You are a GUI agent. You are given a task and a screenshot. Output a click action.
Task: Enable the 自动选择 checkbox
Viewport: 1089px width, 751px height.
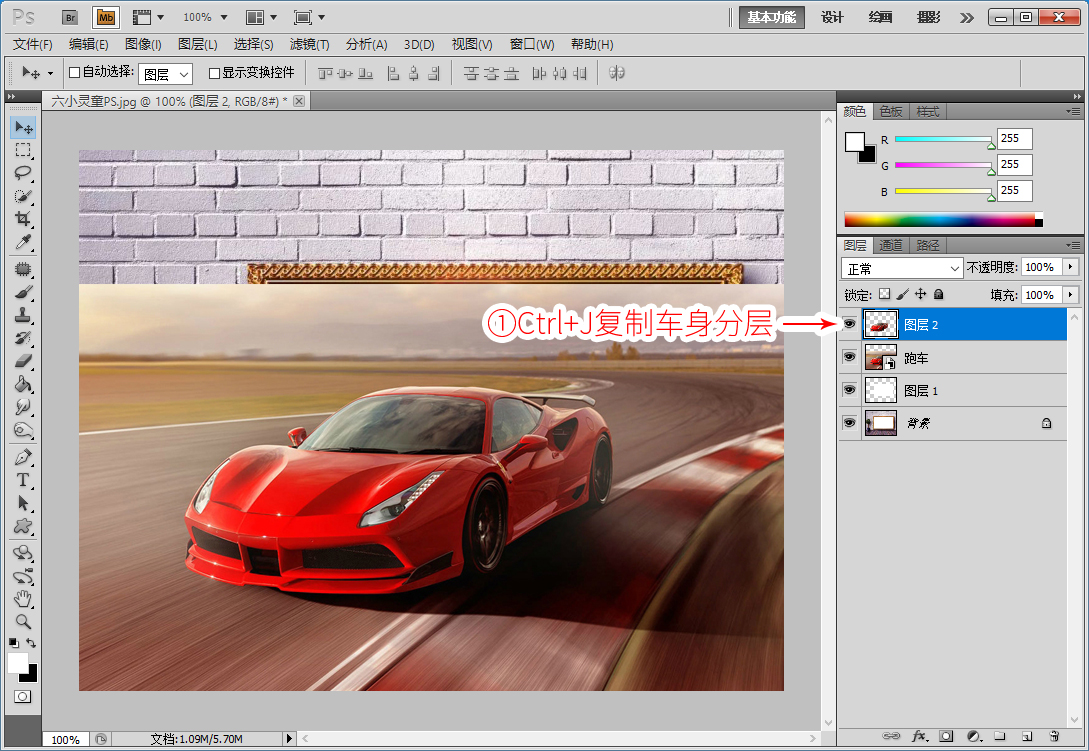click(x=74, y=72)
